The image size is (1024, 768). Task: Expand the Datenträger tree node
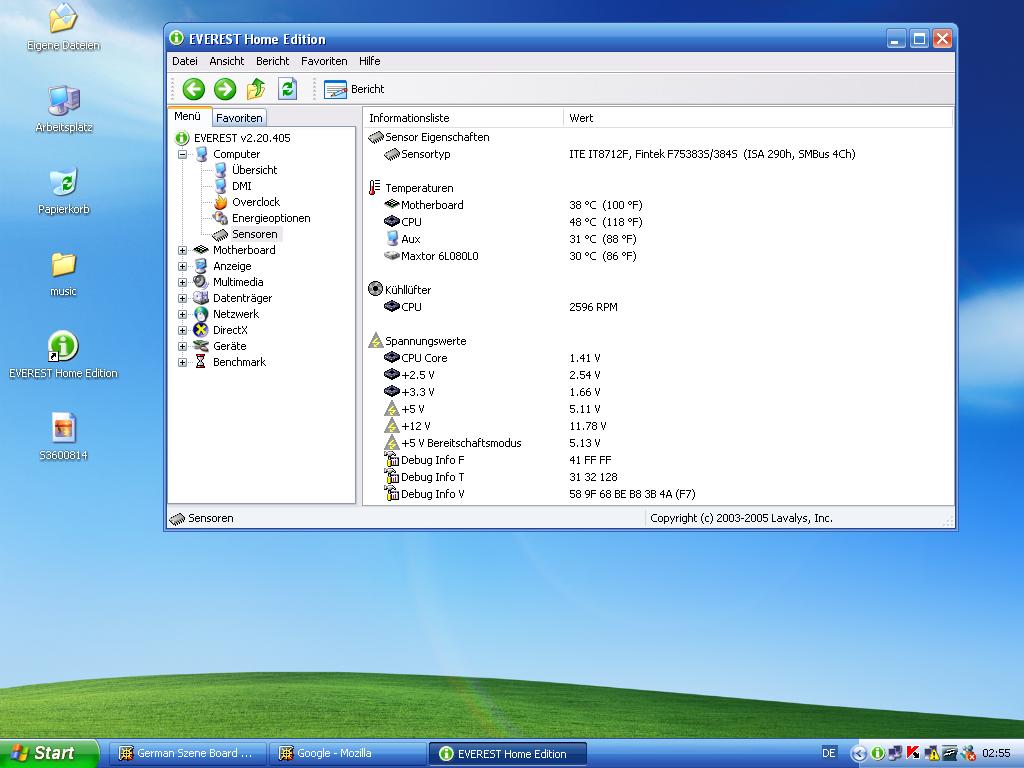[x=183, y=298]
